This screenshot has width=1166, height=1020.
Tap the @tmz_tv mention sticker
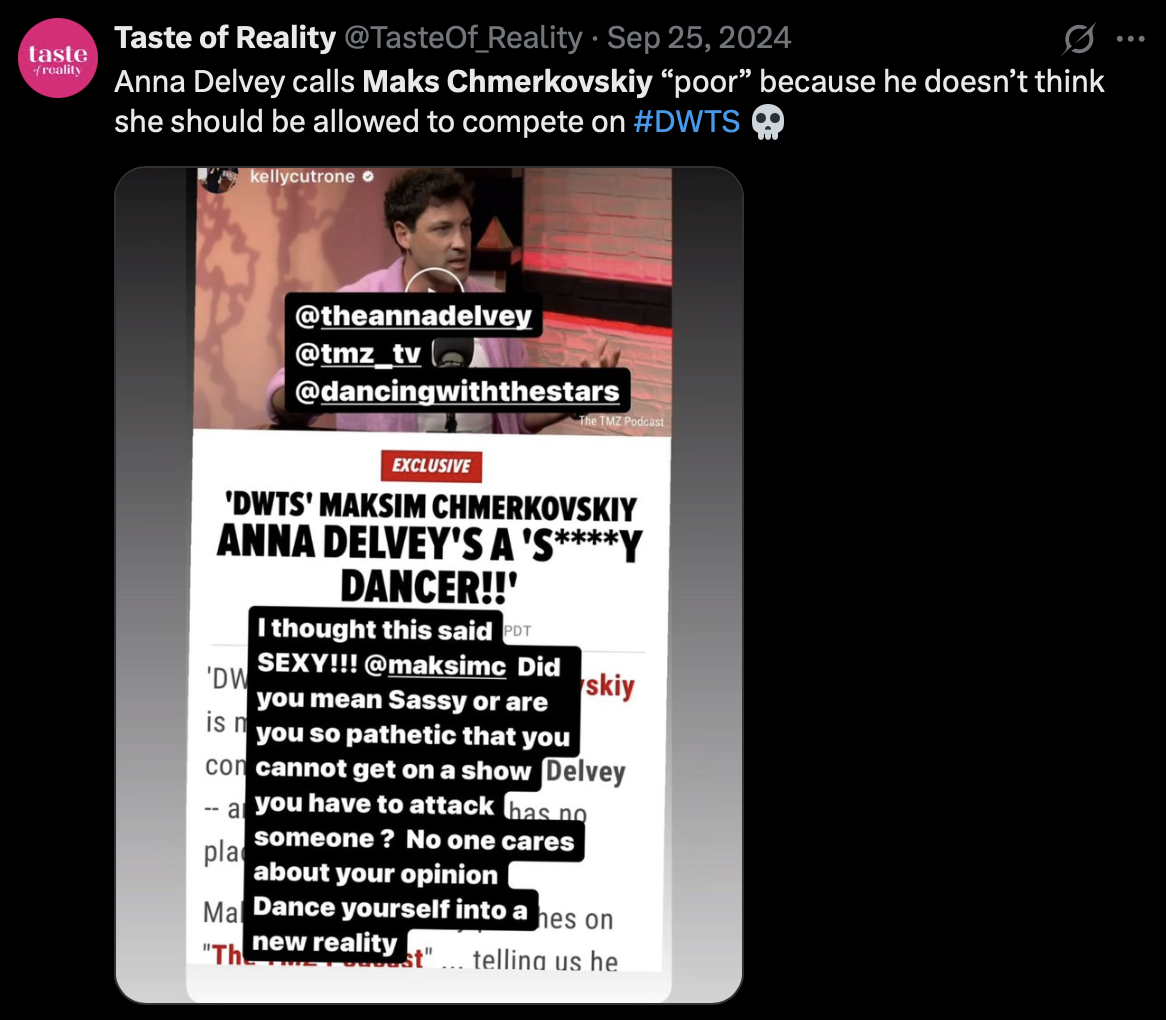coord(358,354)
